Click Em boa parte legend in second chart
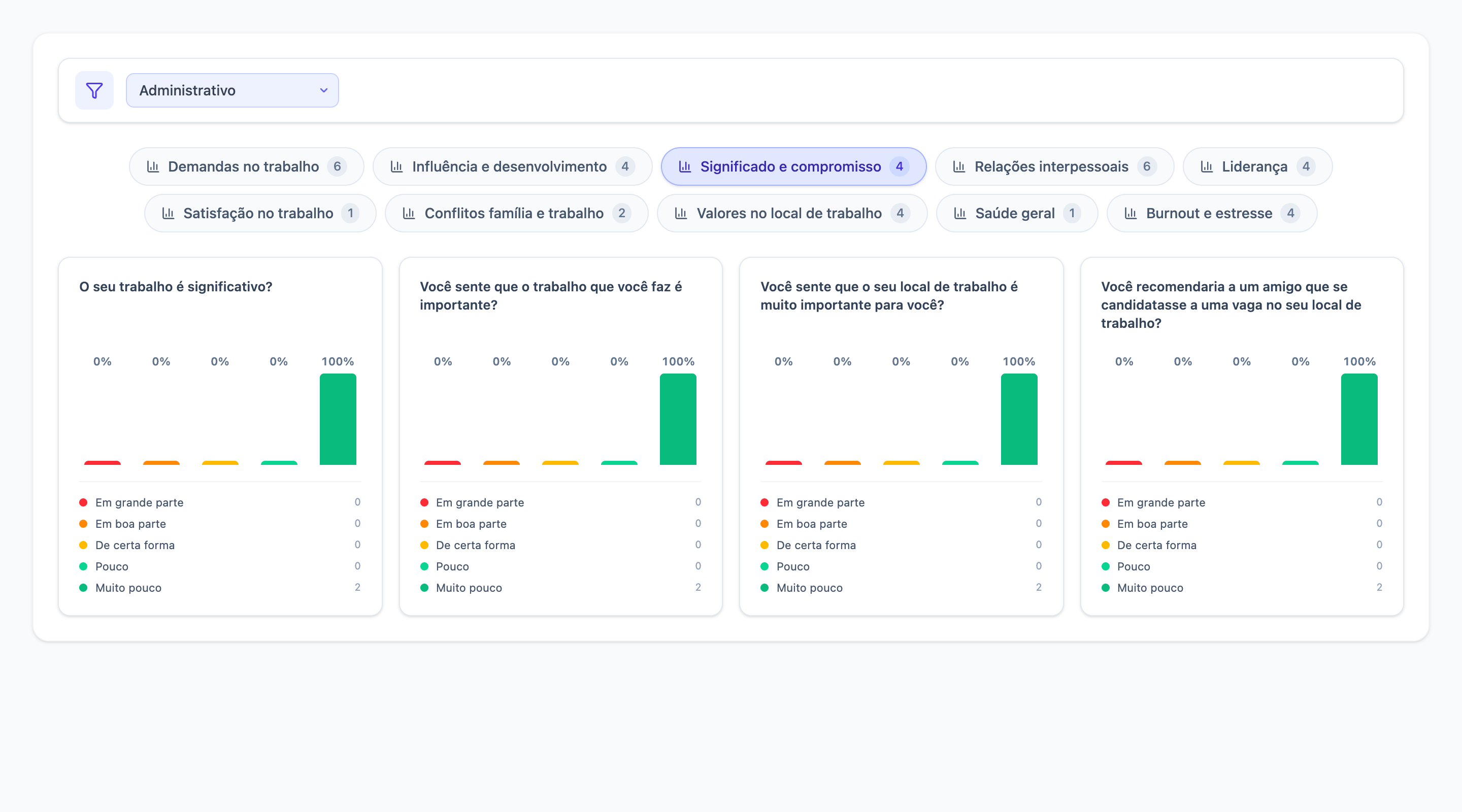The height and width of the screenshot is (812, 1462). [471, 524]
